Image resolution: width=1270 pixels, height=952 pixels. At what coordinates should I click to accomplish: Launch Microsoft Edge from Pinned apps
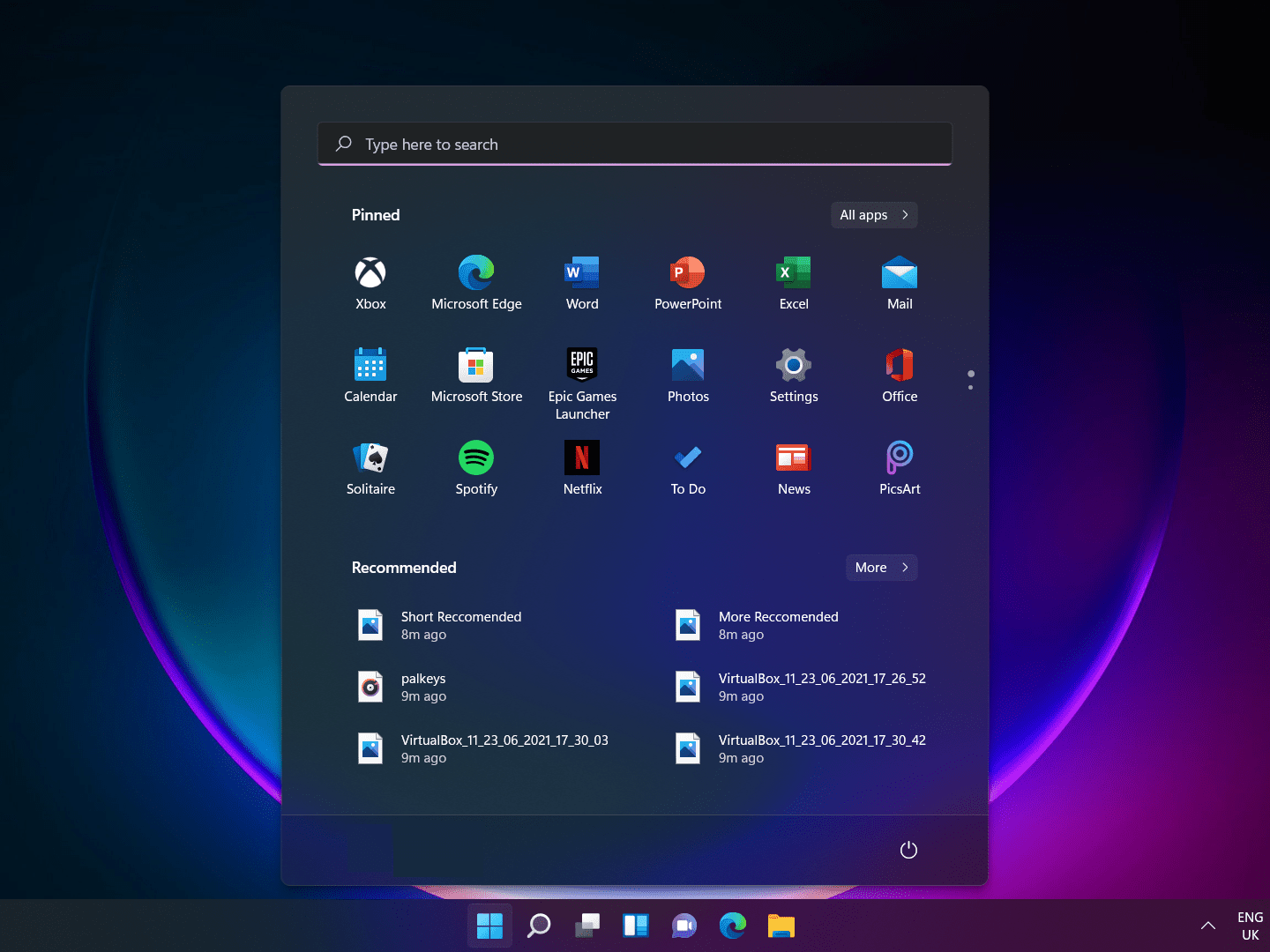(x=476, y=280)
